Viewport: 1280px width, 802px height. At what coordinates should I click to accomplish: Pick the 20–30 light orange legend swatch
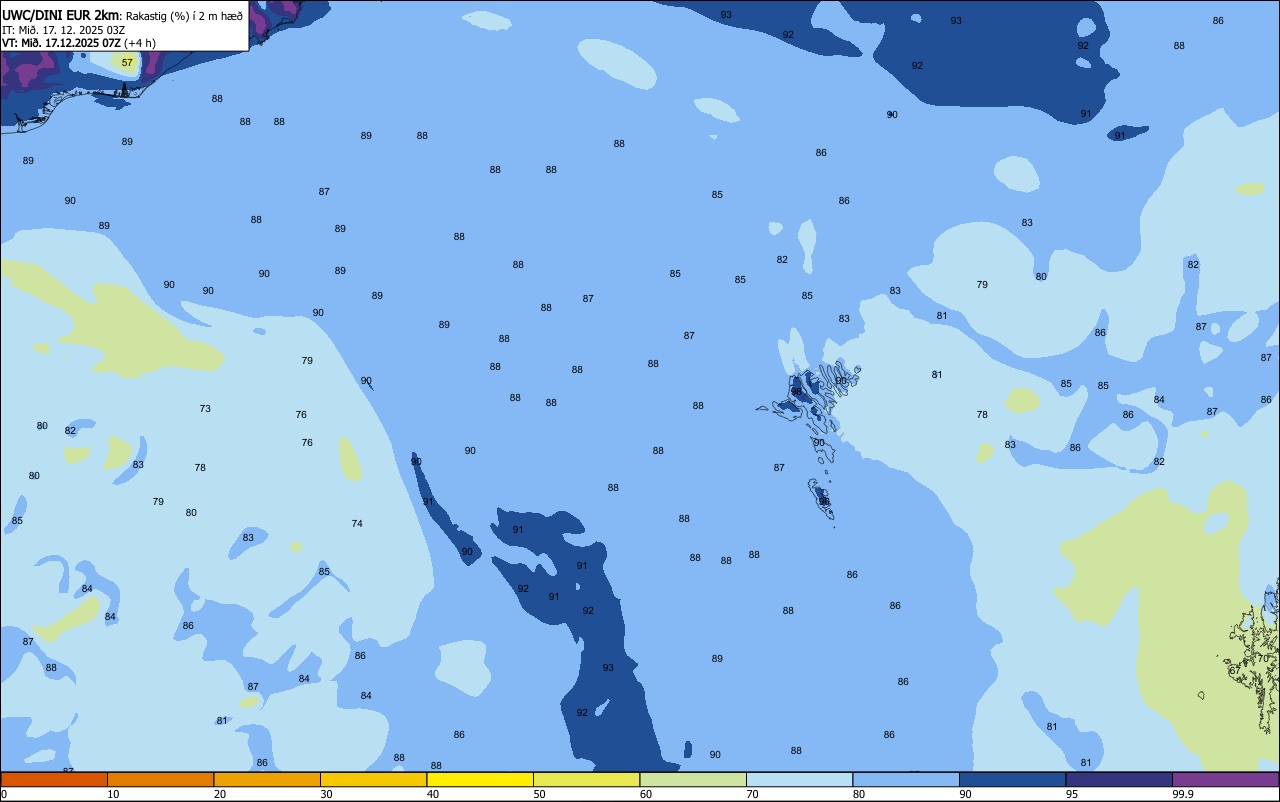267,779
